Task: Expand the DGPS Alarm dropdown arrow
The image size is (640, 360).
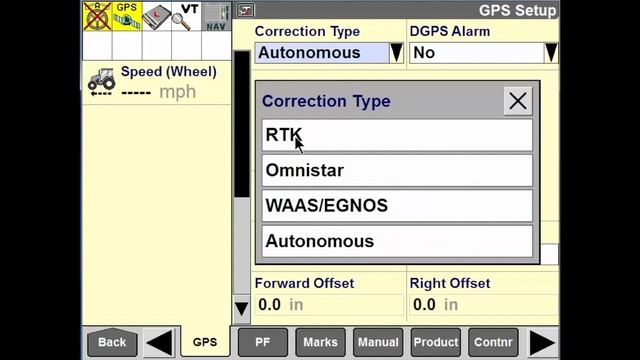Action: 551,53
